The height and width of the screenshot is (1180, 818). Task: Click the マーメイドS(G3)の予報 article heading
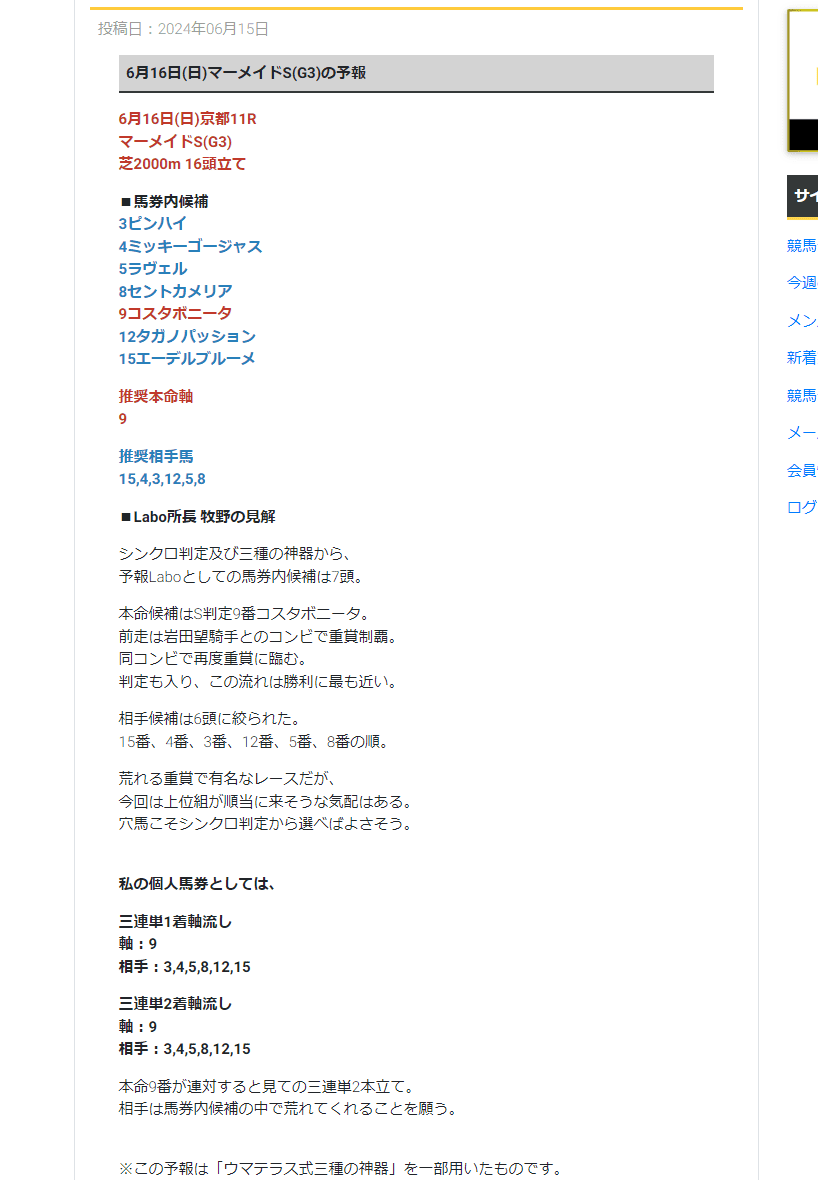(246, 73)
